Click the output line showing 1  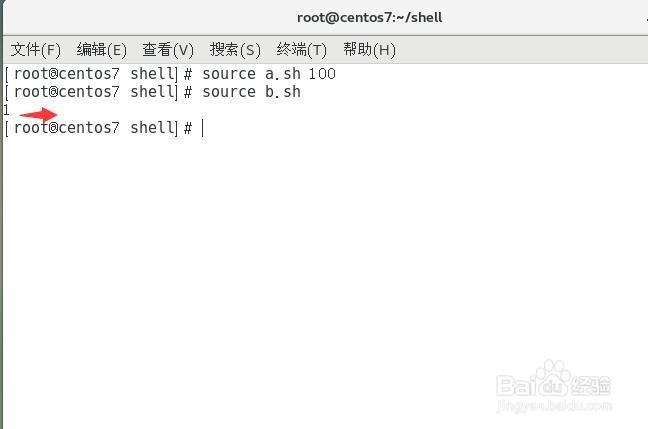[x=6, y=110]
